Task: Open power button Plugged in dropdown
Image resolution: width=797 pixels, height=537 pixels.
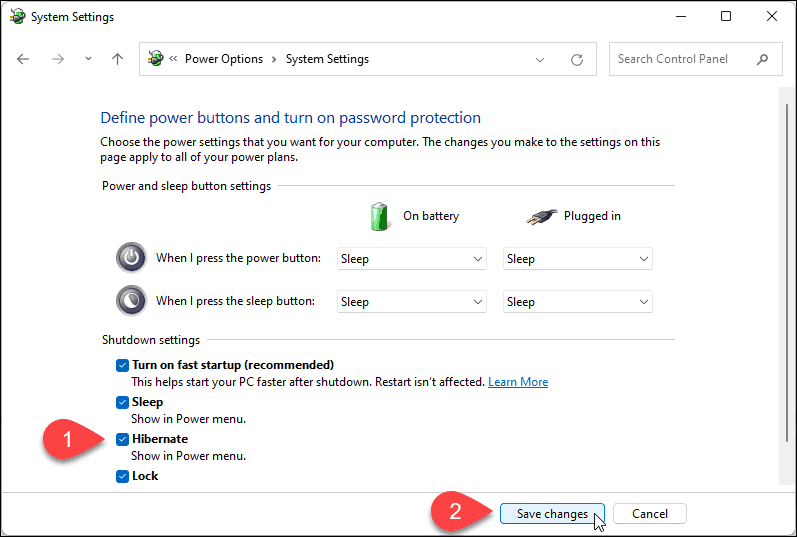Action: click(577, 259)
